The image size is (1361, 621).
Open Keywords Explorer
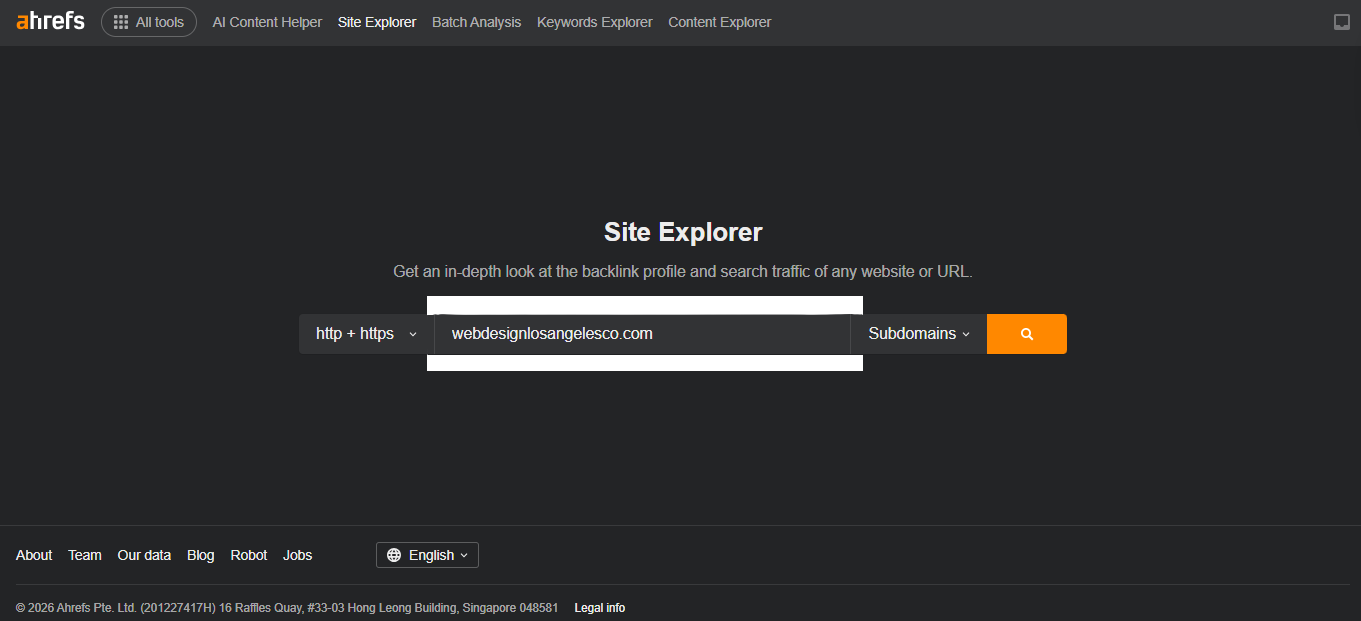click(x=595, y=22)
